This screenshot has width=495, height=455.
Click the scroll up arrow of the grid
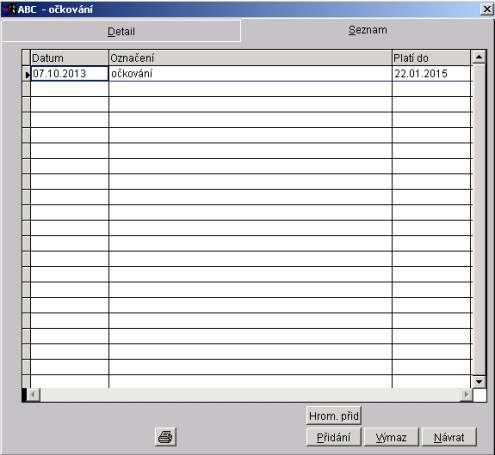tap(479, 57)
